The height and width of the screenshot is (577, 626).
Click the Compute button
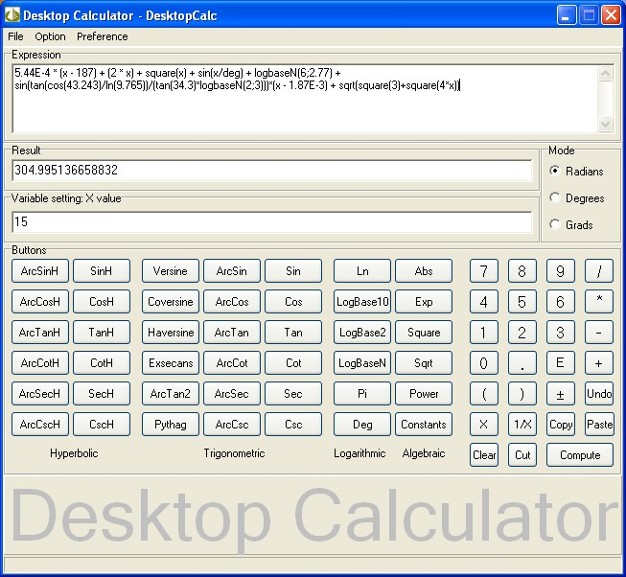(x=580, y=455)
